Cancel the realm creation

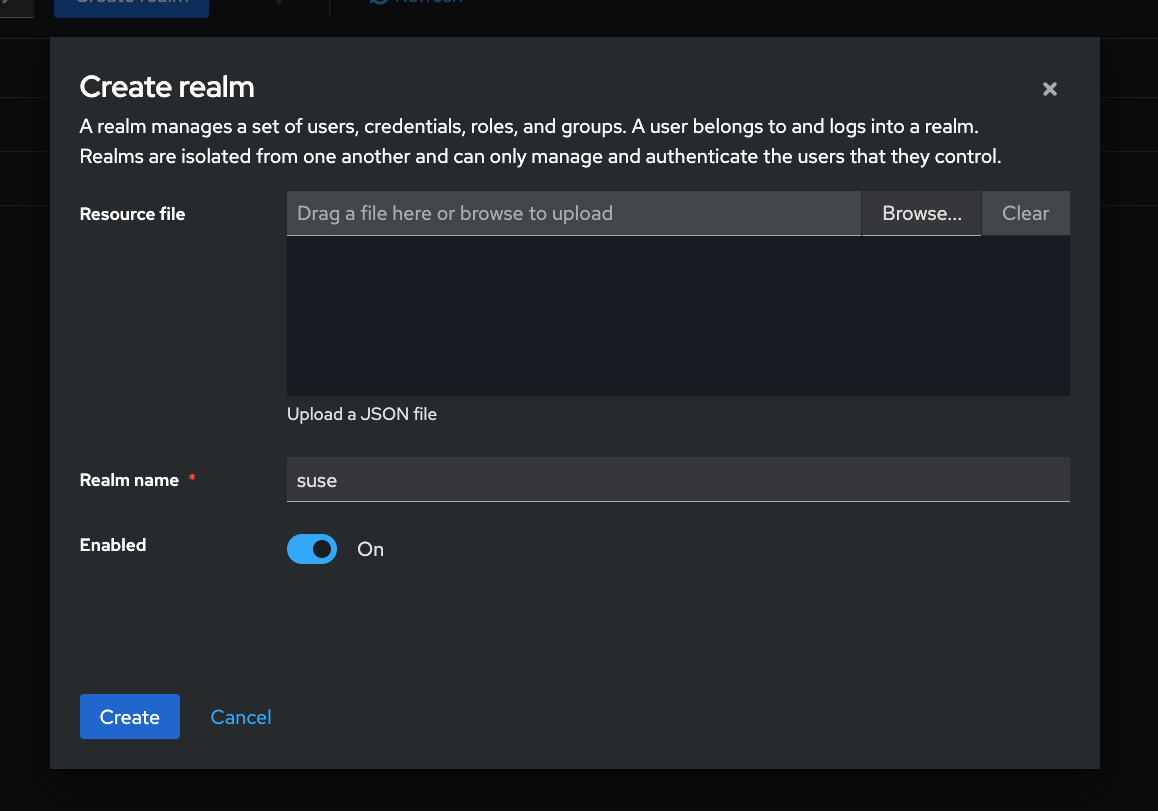(x=241, y=717)
